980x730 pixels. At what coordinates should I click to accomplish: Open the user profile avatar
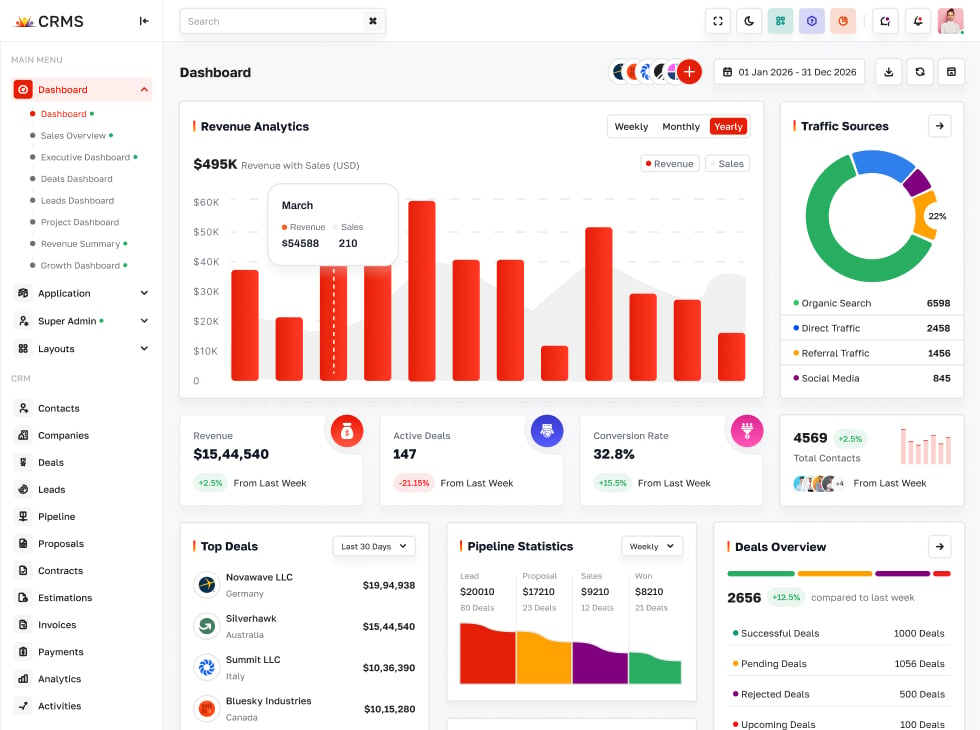(951, 21)
